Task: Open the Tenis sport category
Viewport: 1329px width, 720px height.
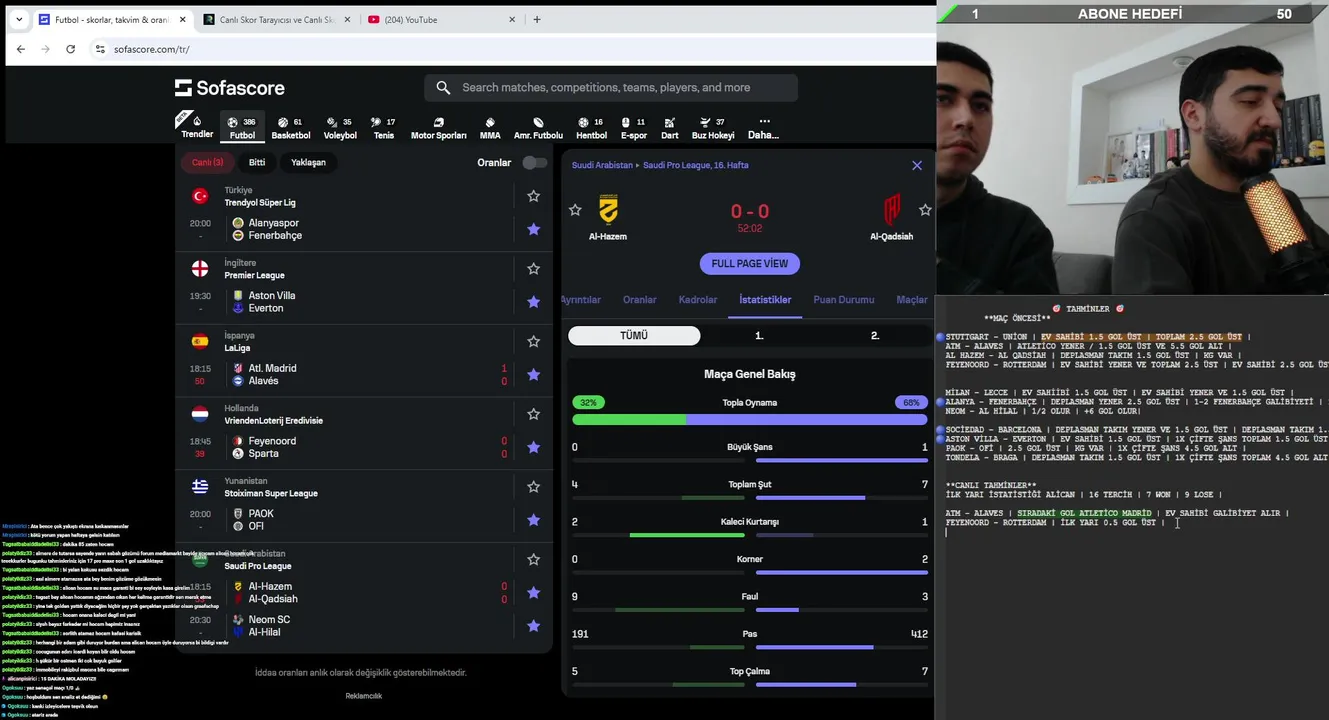Action: (x=384, y=127)
